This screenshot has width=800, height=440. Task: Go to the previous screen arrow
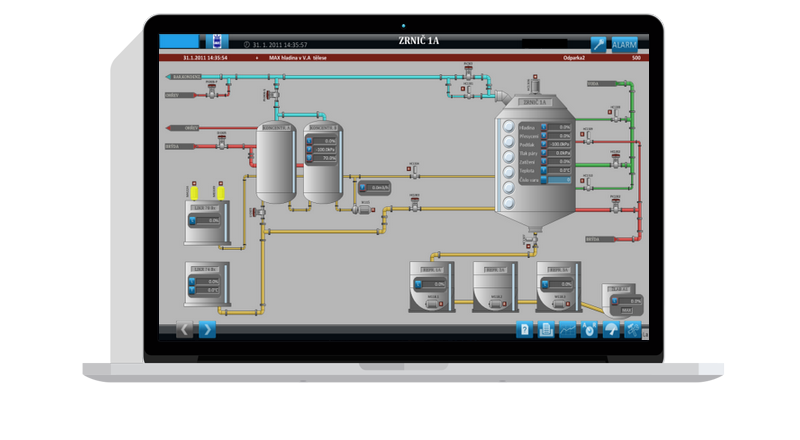click(x=185, y=328)
